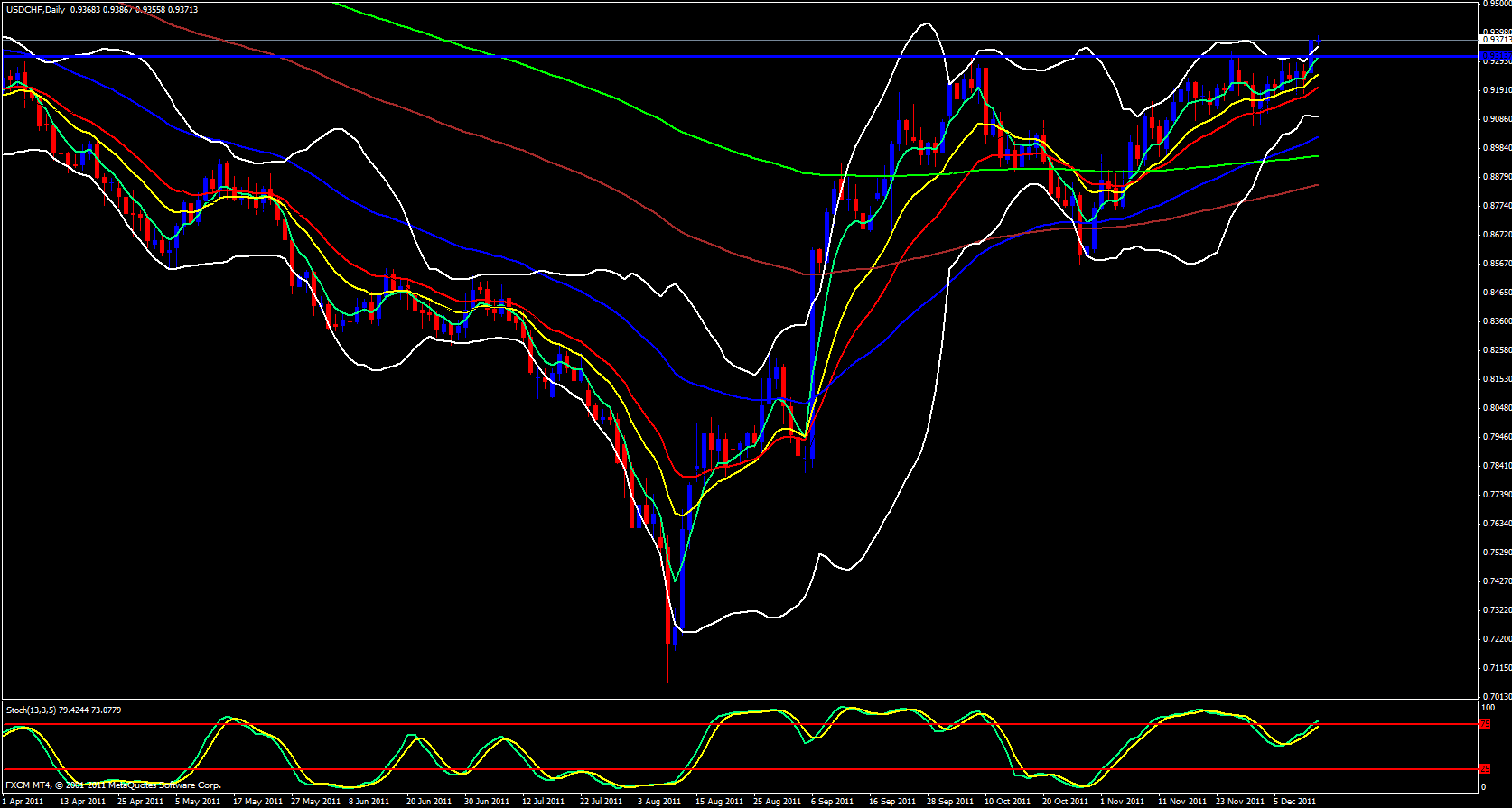The image size is (1512, 808).
Task: Click the current price tag 0.93713
Action: pos(1494,40)
